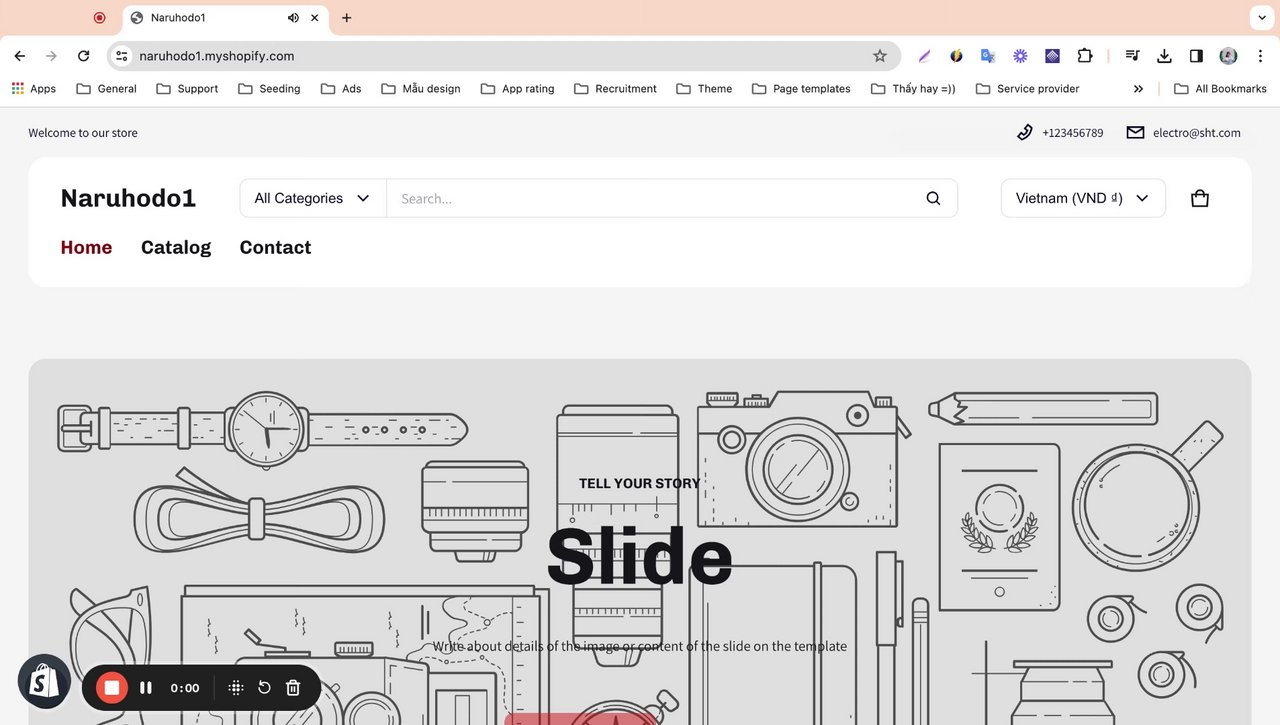Reload the page with the refresh icon

[84, 56]
